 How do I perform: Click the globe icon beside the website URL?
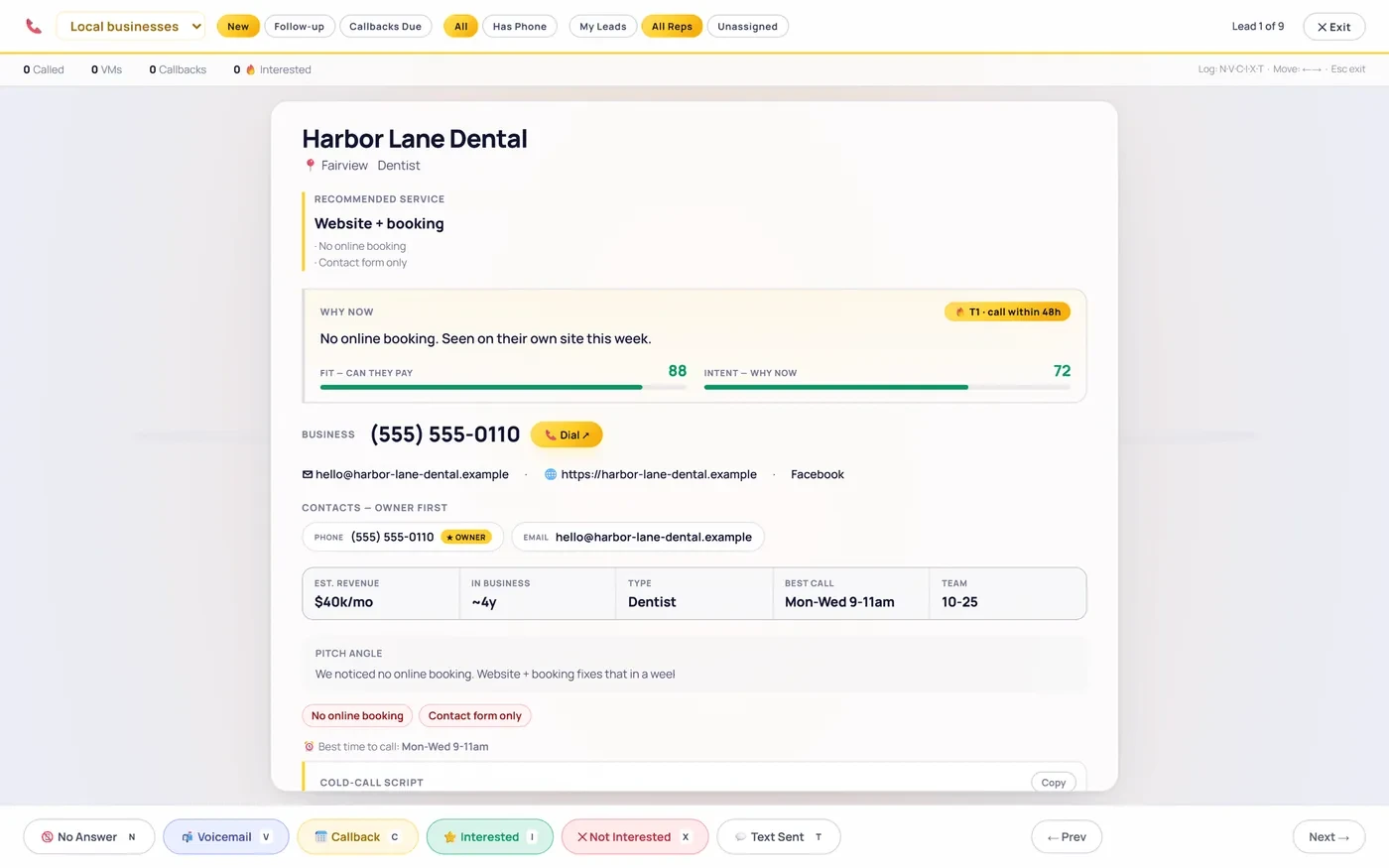click(551, 474)
